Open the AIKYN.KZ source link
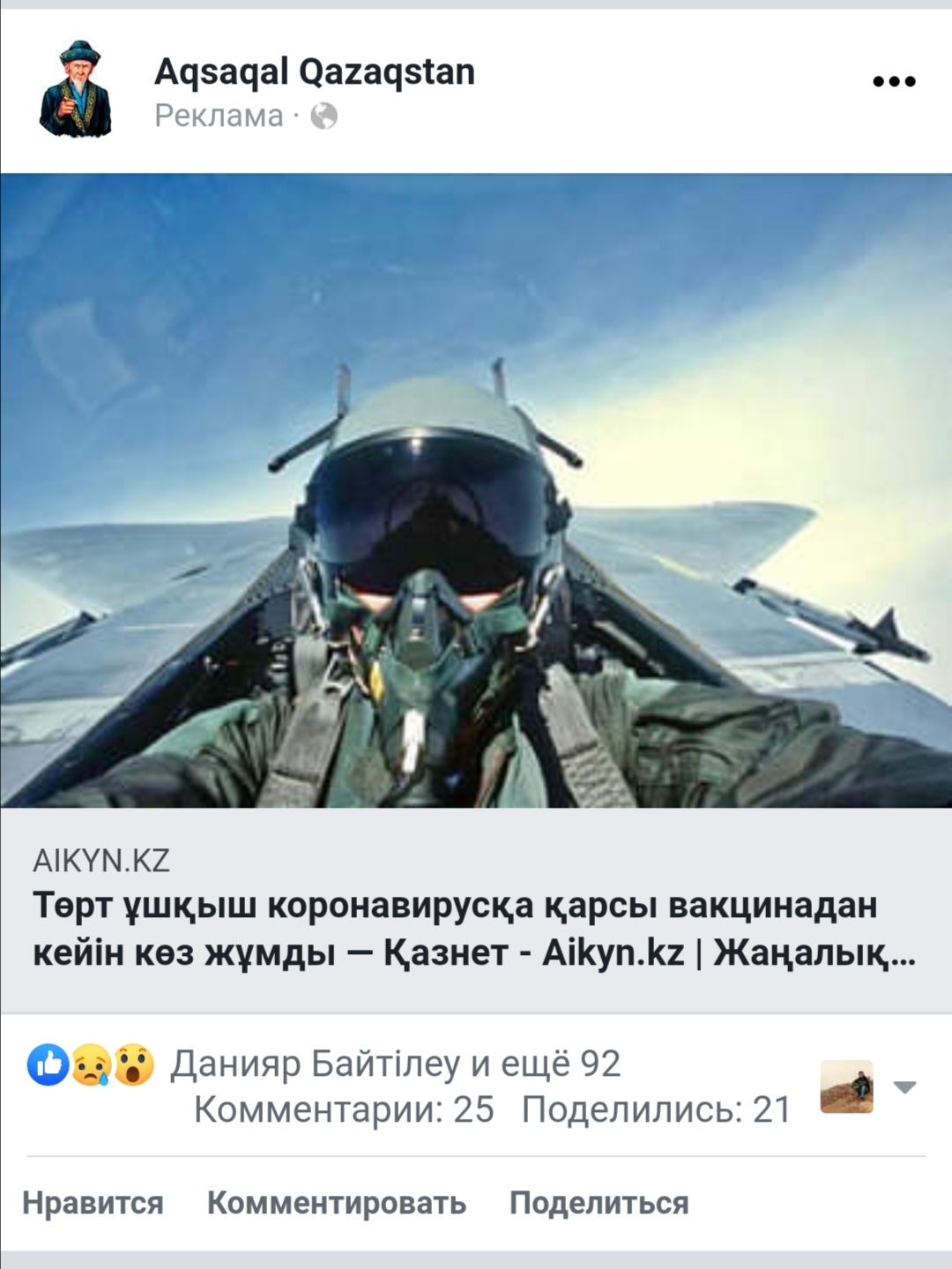This screenshot has width=952, height=1269. coord(101,861)
